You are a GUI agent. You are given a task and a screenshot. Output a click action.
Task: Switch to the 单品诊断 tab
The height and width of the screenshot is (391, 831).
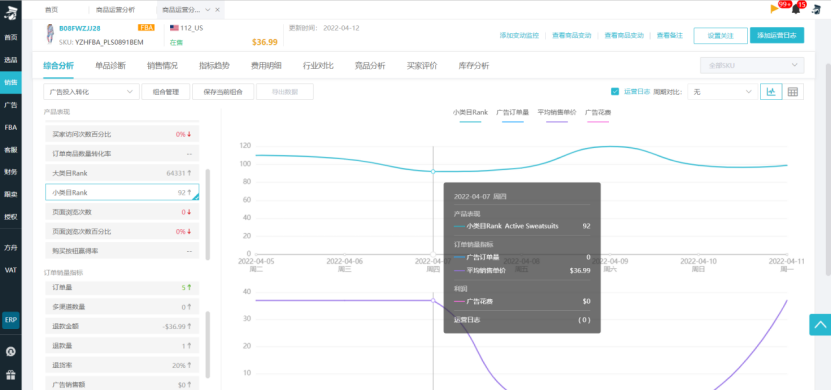pos(110,66)
